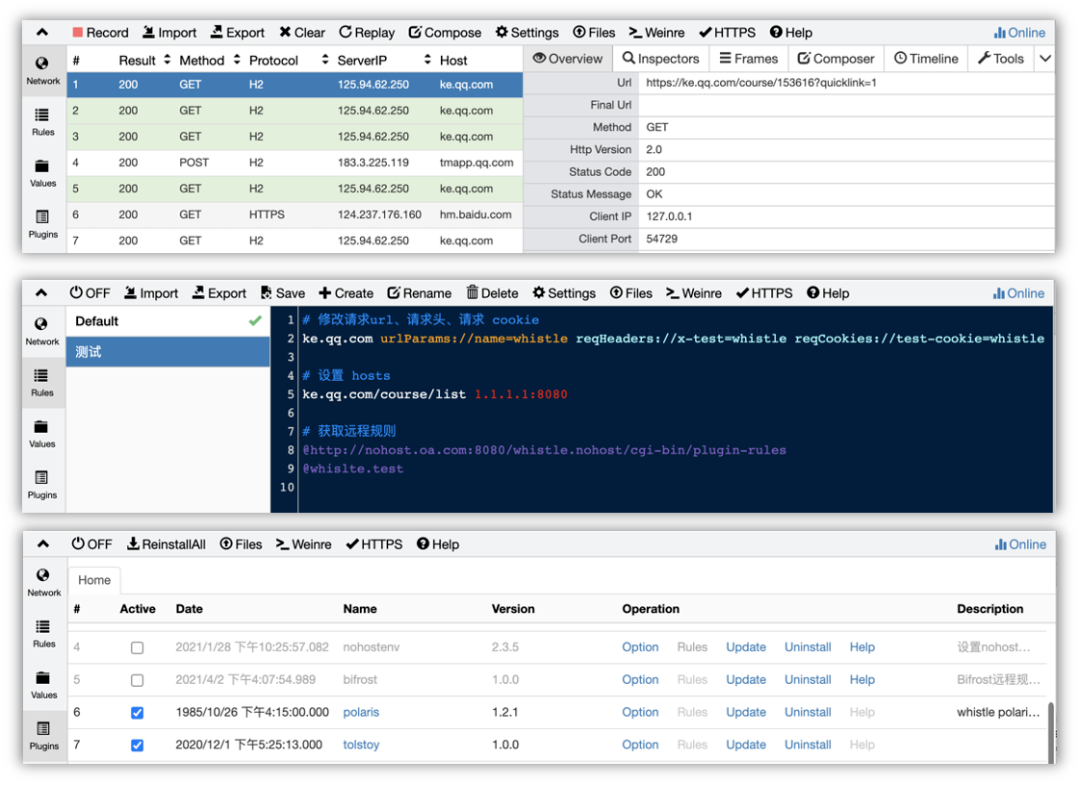The image size is (1080, 785).
Task: Enable the bifrost plugin checkbox
Action: 137,680
